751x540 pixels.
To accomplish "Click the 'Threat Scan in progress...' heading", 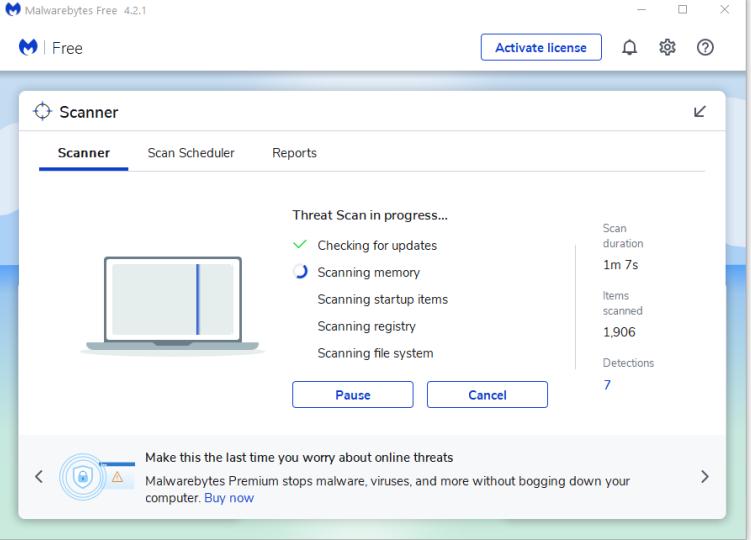I will click(370, 215).
